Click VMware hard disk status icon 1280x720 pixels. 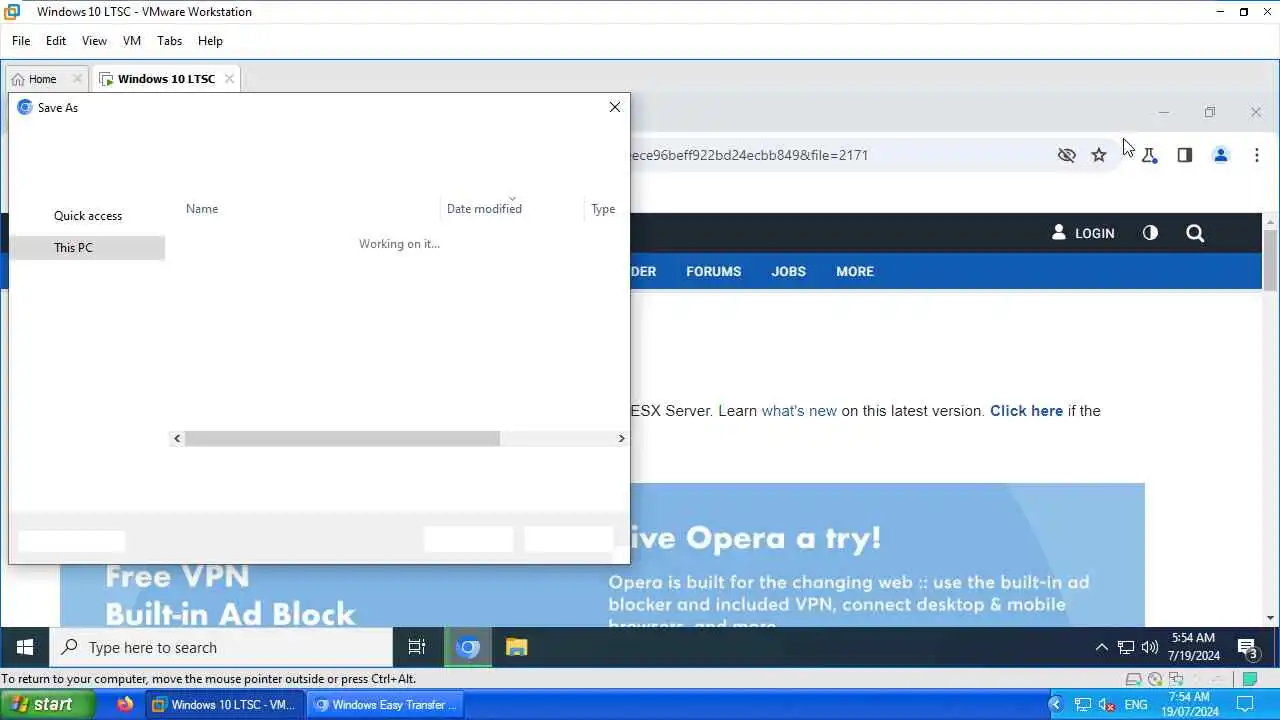pyautogui.click(x=1134, y=679)
